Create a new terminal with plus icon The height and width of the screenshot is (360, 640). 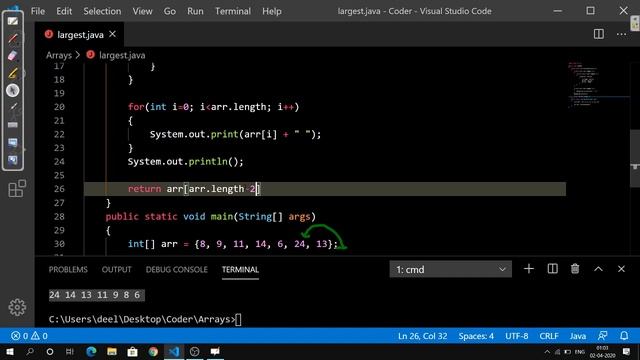tap(529, 269)
